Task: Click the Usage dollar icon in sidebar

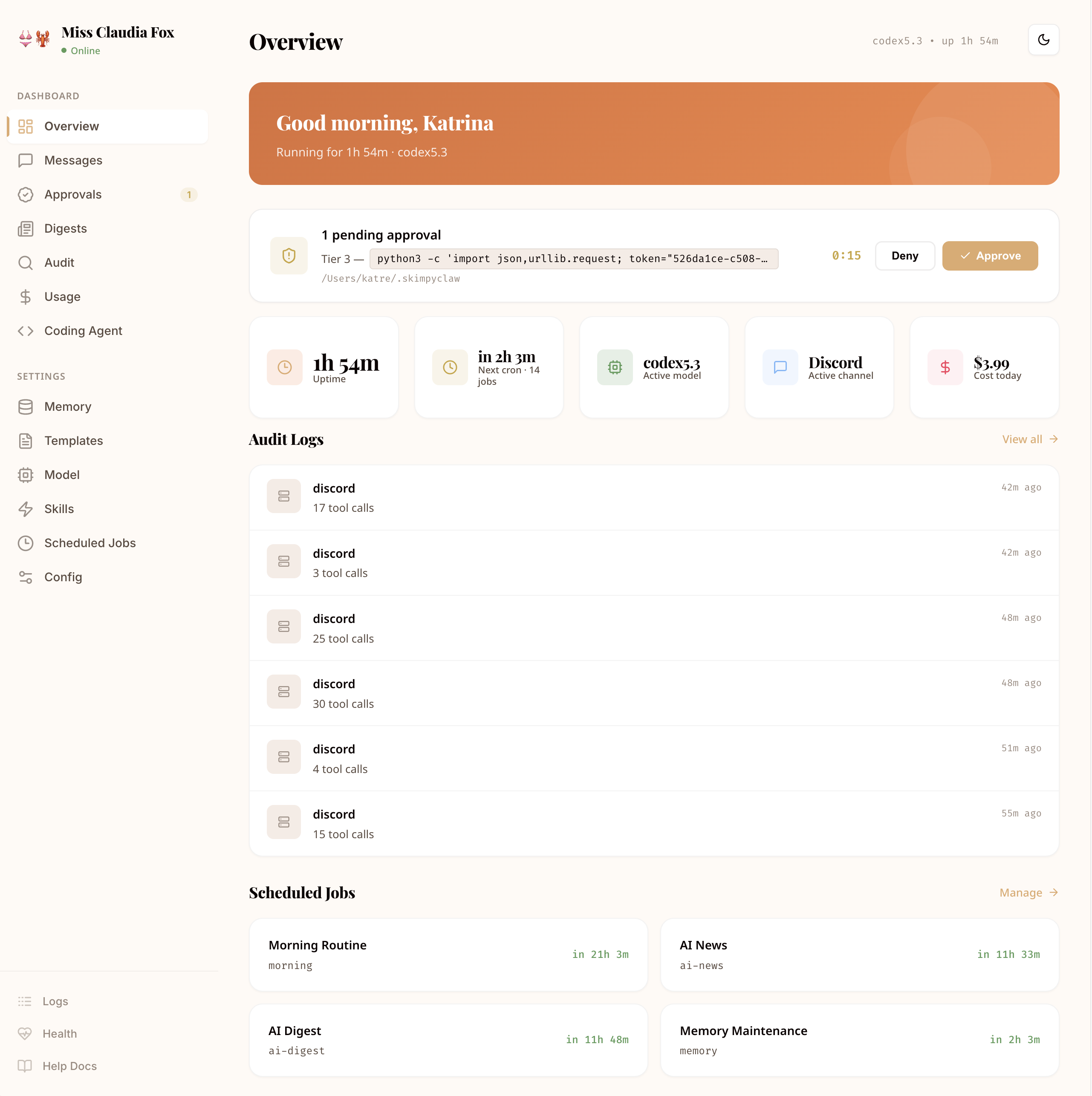Action: coord(26,297)
